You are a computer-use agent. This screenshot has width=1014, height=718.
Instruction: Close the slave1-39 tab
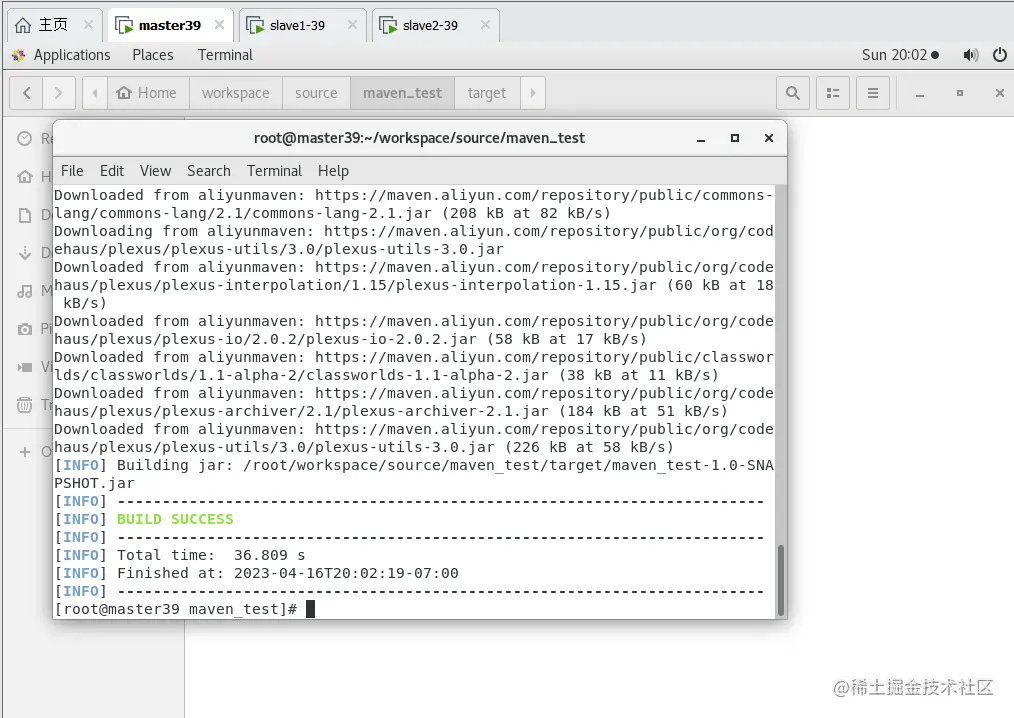pyautogui.click(x=352, y=25)
